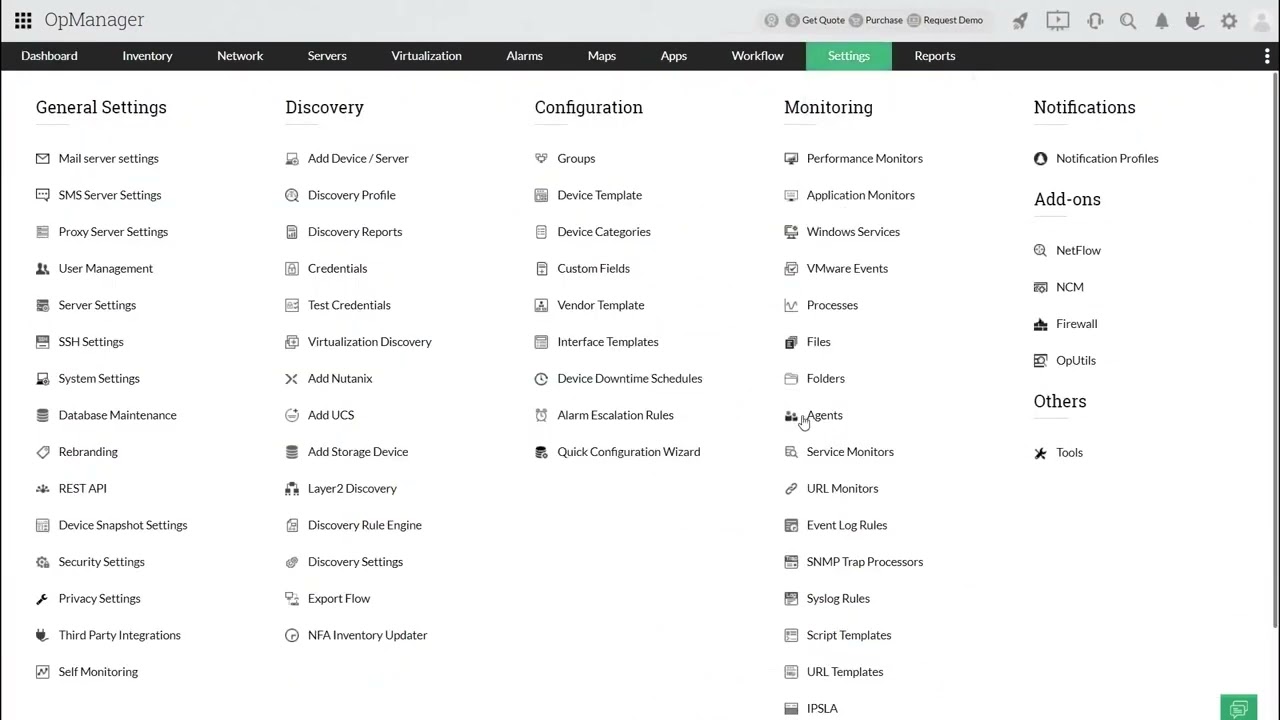Open the REST API settings link
The image size is (1280, 720).
(x=83, y=488)
